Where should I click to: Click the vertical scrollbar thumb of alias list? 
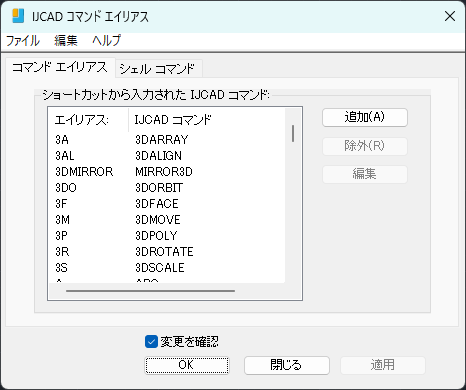(293, 133)
